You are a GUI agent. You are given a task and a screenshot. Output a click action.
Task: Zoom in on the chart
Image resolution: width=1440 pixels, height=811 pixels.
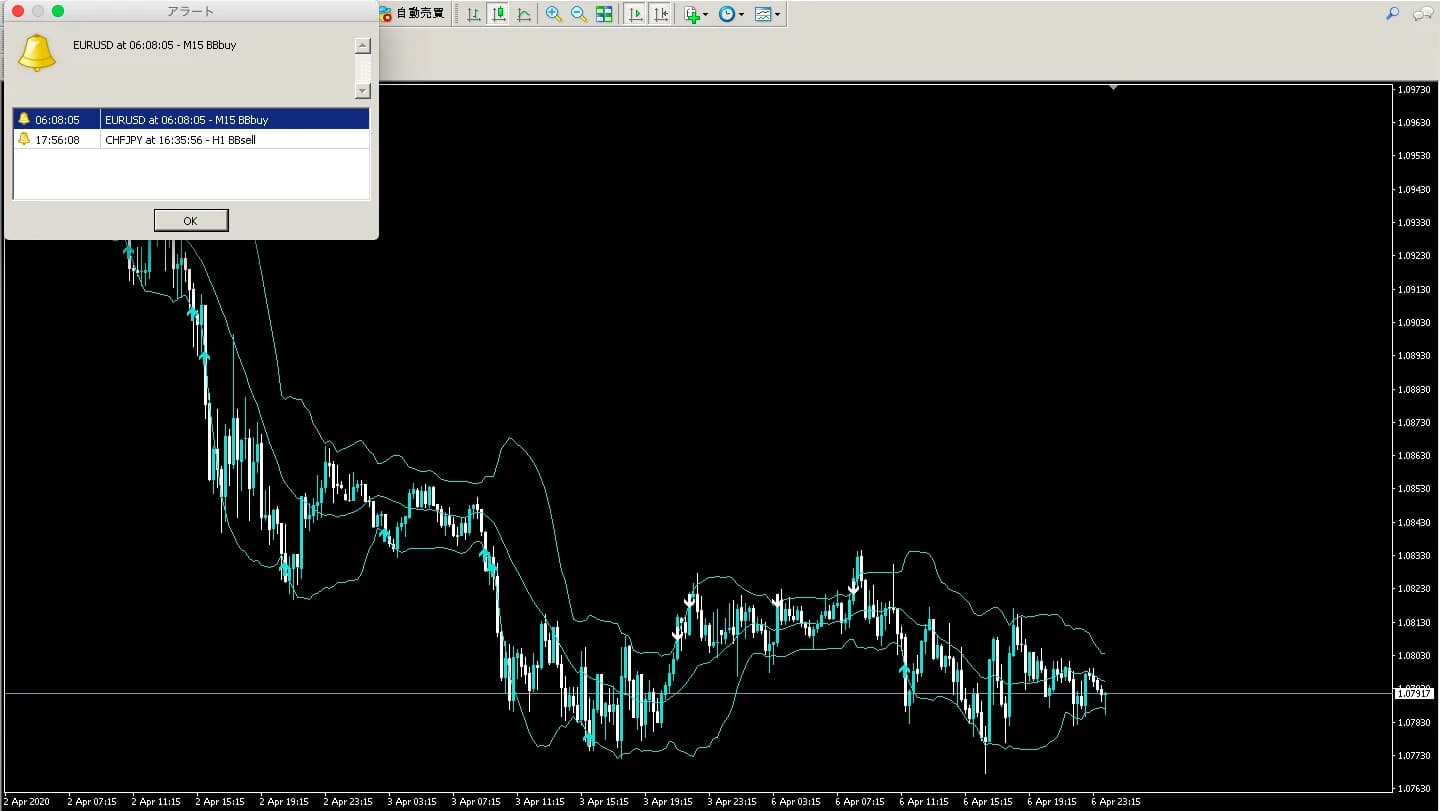pos(553,14)
